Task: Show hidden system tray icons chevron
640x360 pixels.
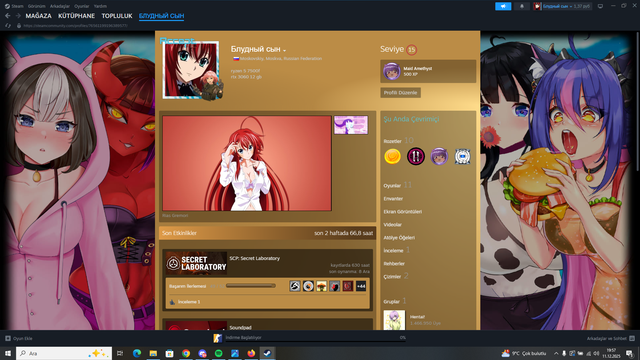Action: pyautogui.click(x=556, y=353)
